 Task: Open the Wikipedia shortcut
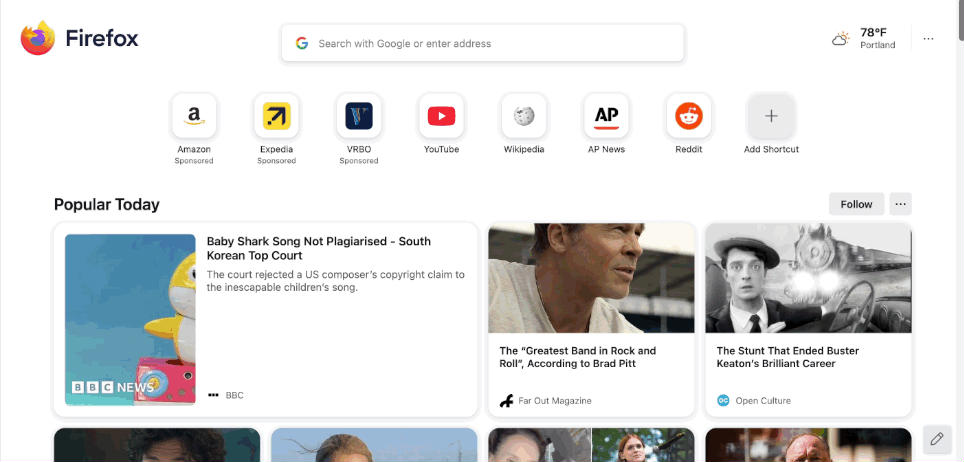tap(524, 116)
